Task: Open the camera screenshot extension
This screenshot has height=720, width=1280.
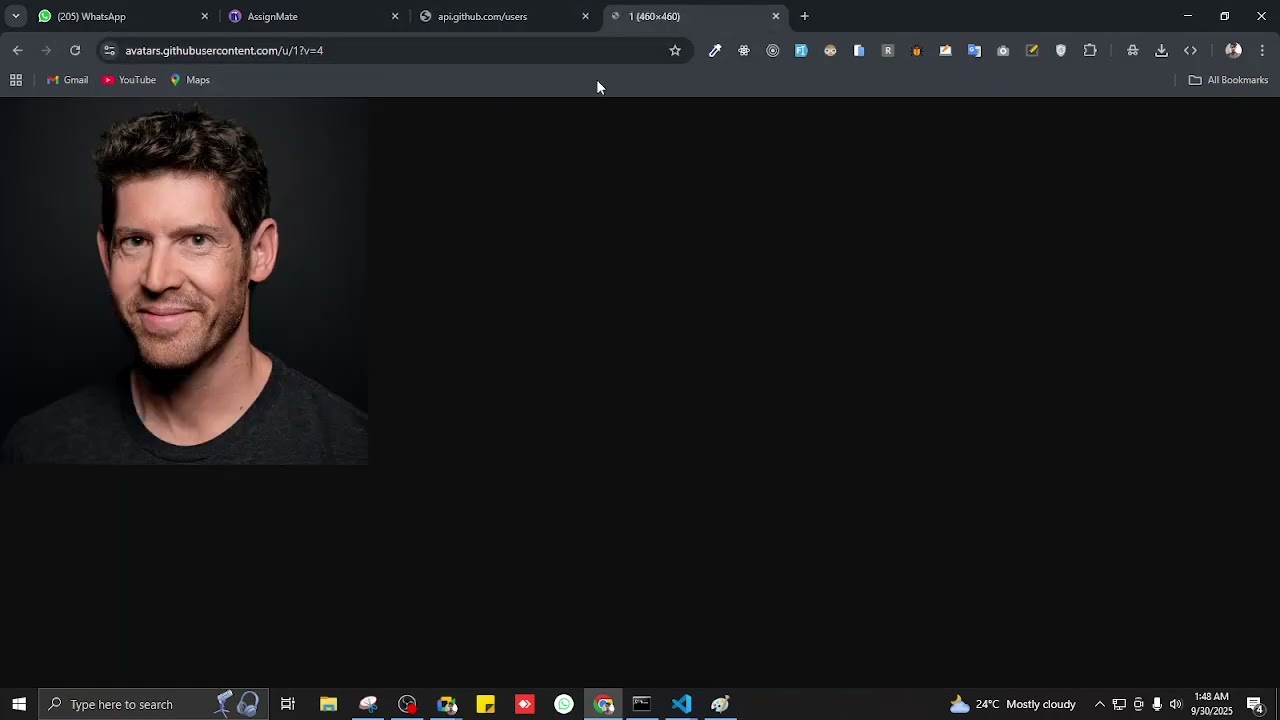Action: point(1003,50)
